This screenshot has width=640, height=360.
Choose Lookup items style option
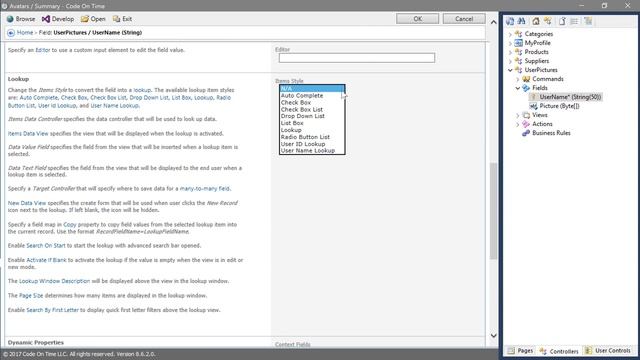[x=312, y=130]
